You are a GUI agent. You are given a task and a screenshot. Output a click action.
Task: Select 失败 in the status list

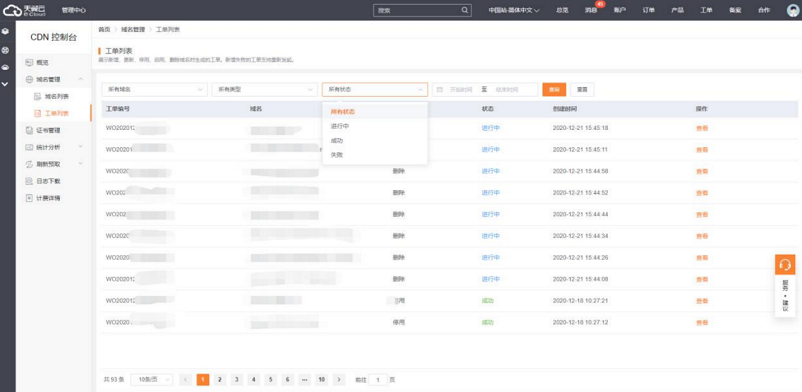pos(375,155)
